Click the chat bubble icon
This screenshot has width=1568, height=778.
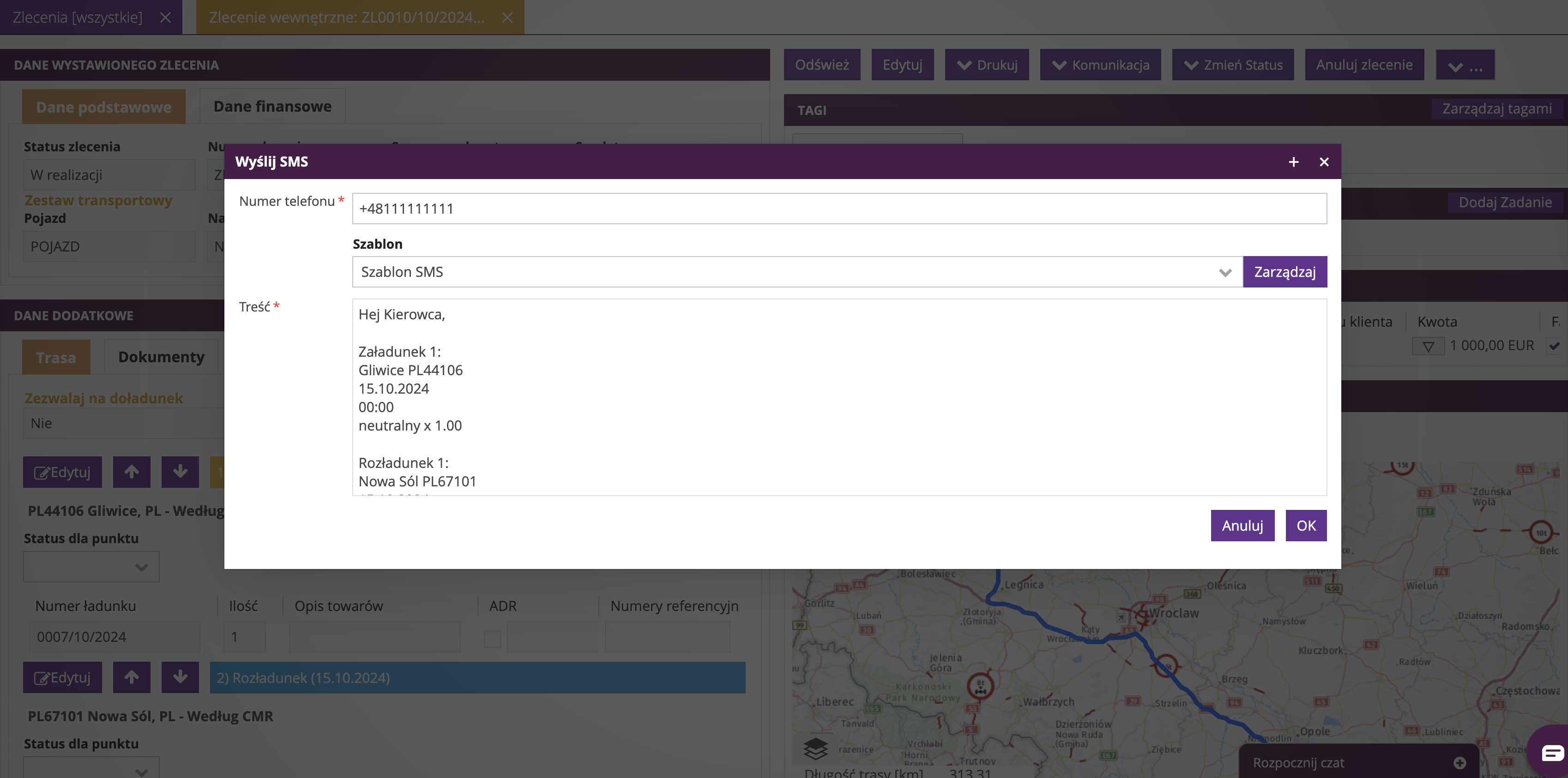[x=1553, y=753]
